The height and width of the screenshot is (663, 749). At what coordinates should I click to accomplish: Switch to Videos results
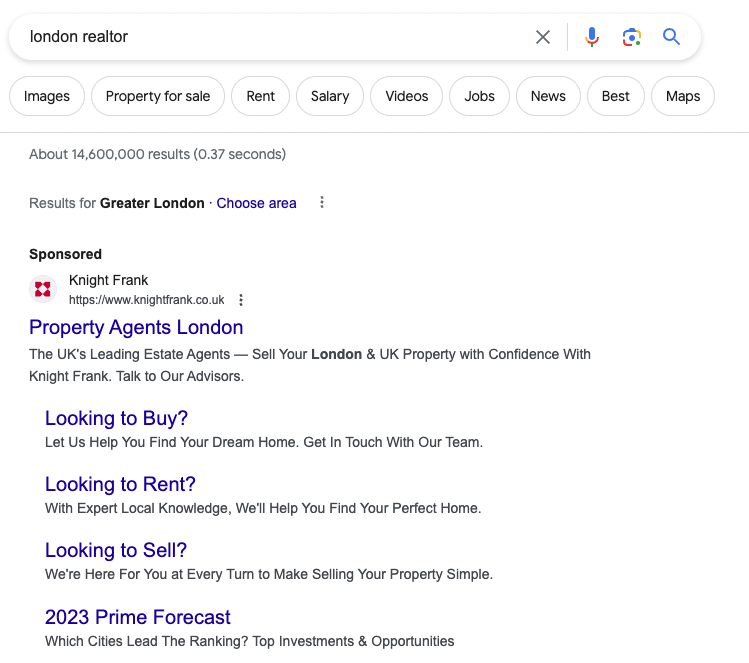coord(407,96)
